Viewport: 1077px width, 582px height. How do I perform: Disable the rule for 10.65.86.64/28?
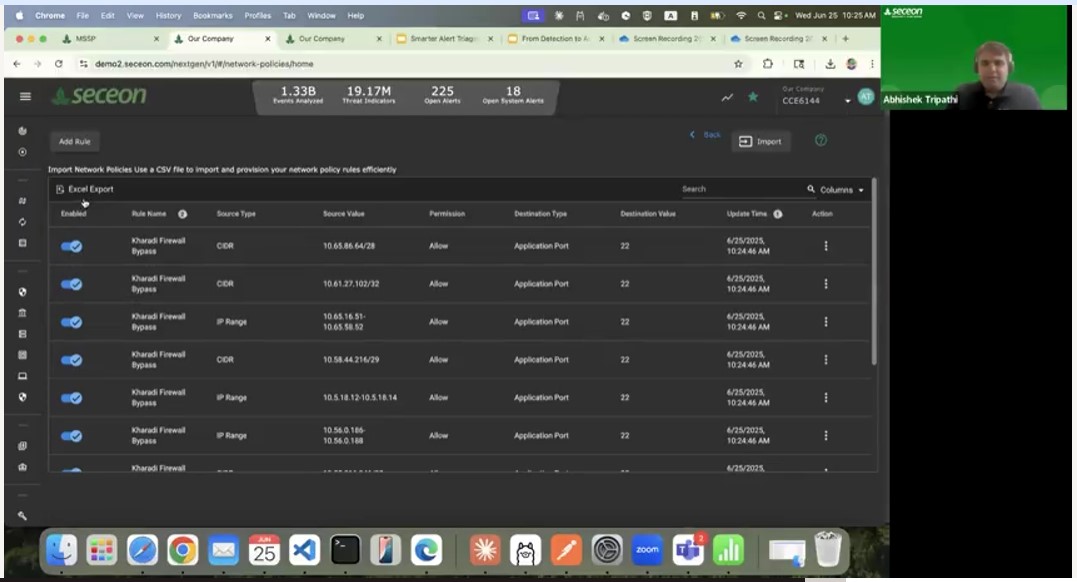71,246
